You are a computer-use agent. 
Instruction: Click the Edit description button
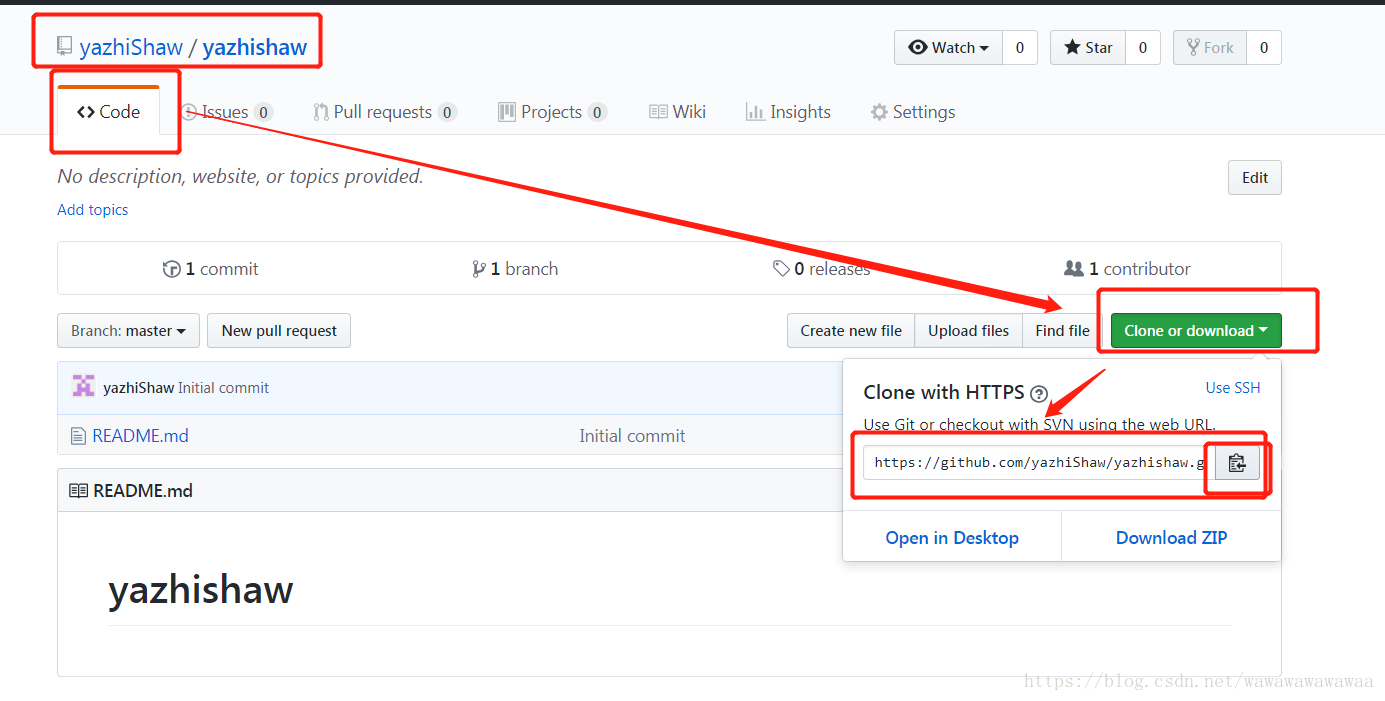[1255, 178]
